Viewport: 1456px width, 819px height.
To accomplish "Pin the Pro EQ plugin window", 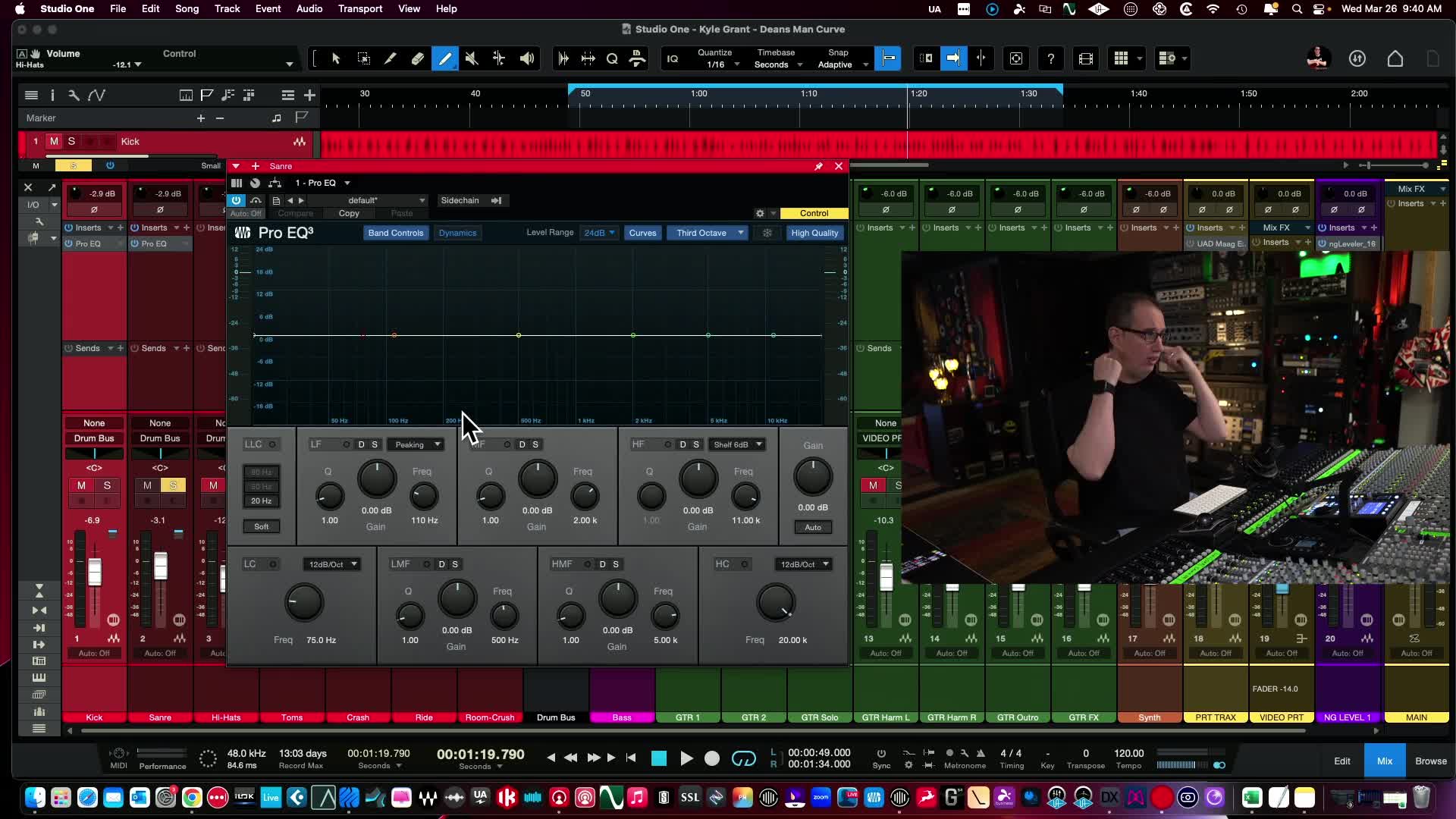I will (819, 166).
